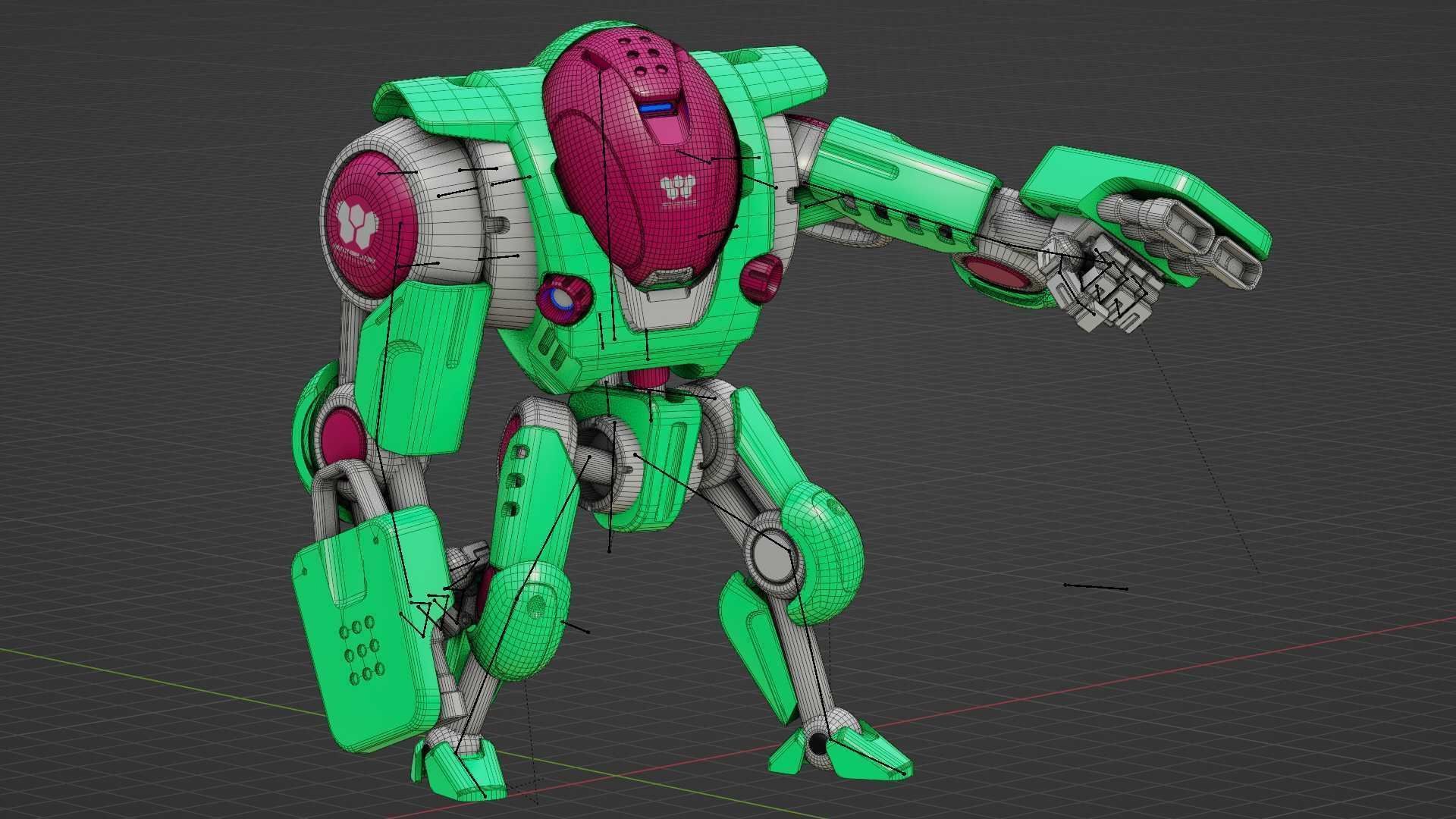Select the pink shoulder disc with the white logo
Viewport: 1456px width, 819px height.
coord(370,223)
